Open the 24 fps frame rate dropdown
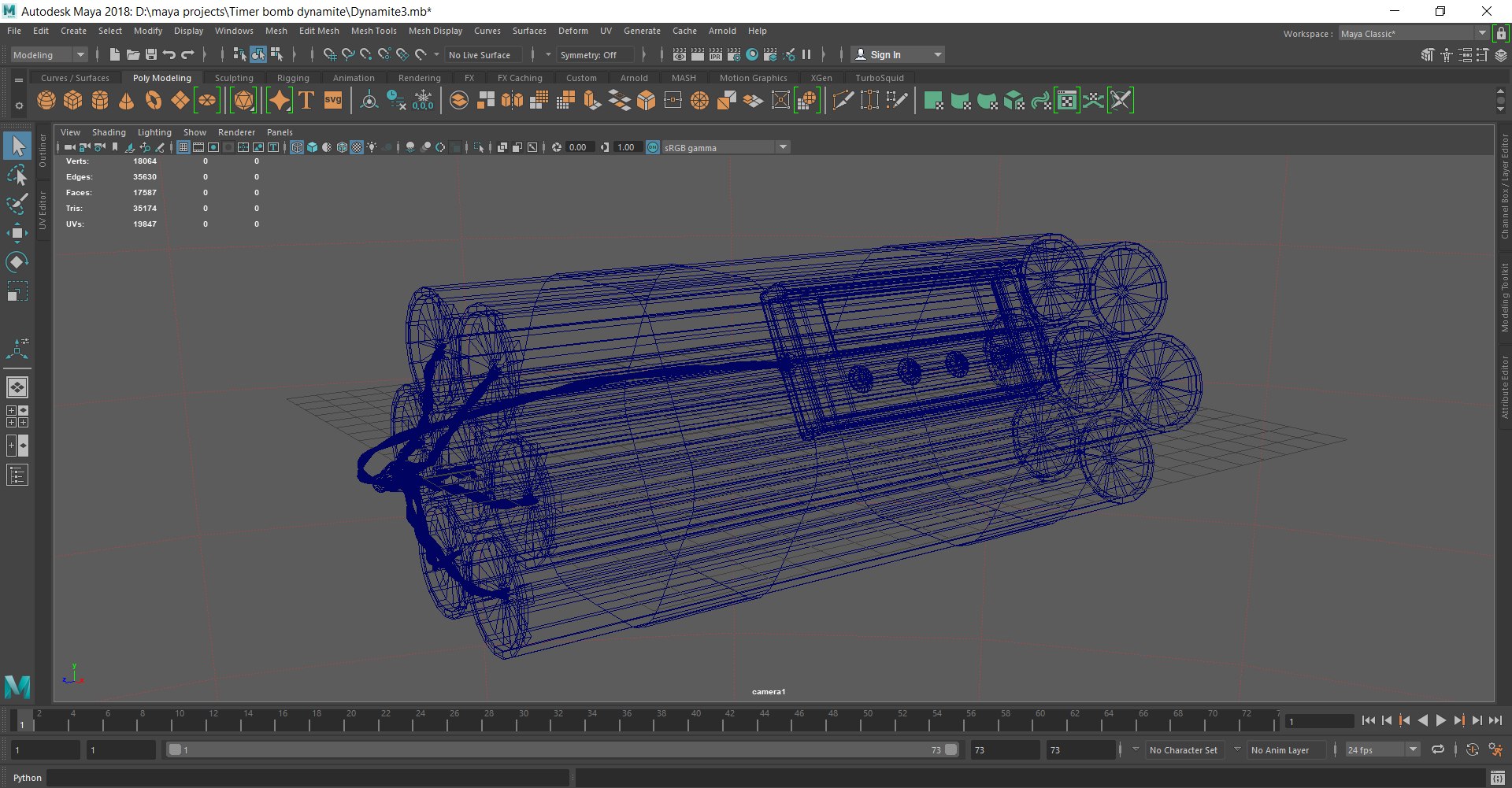The height and width of the screenshot is (788, 1512). pos(1382,749)
